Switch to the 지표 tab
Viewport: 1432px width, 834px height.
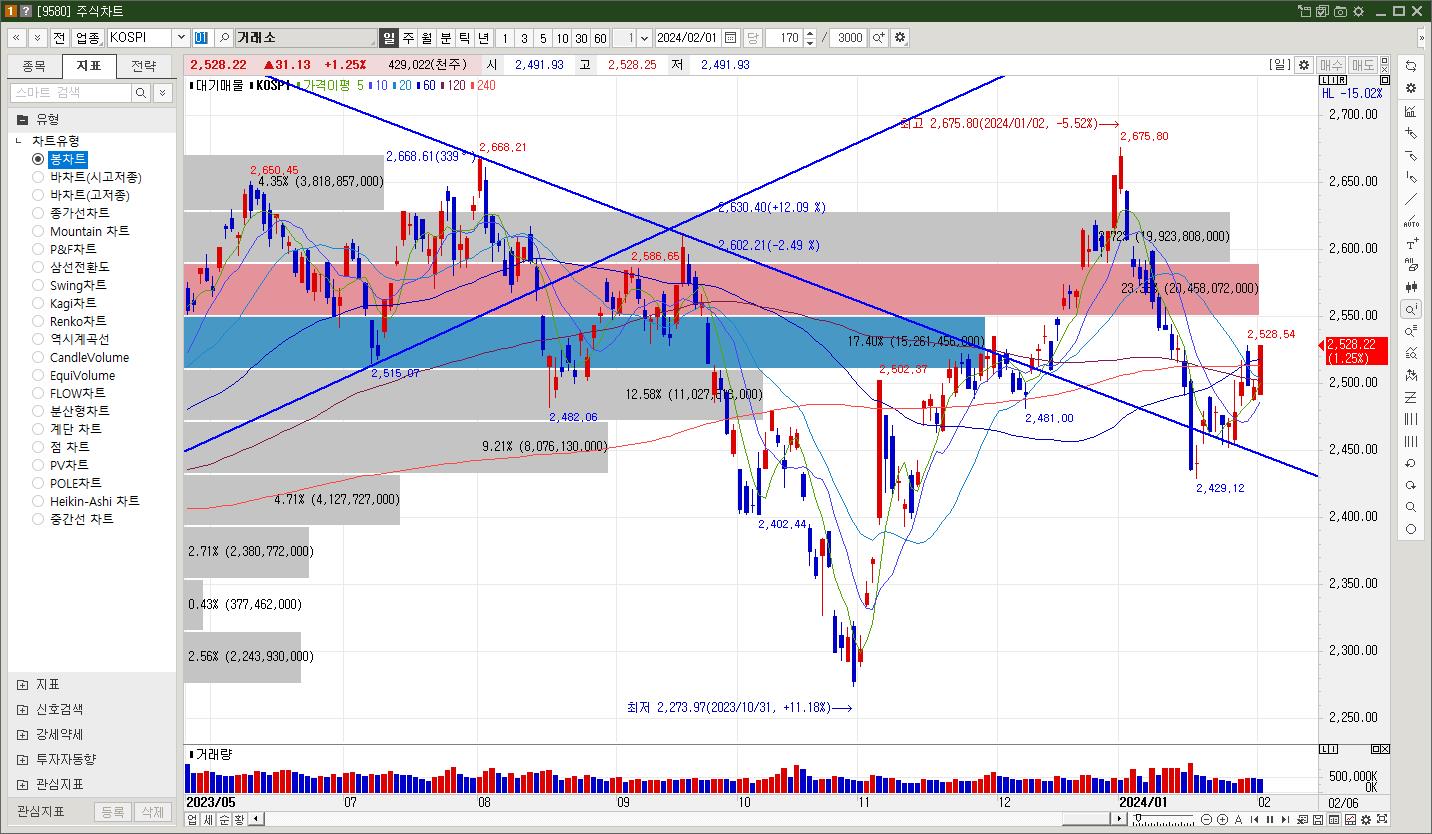click(x=89, y=66)
